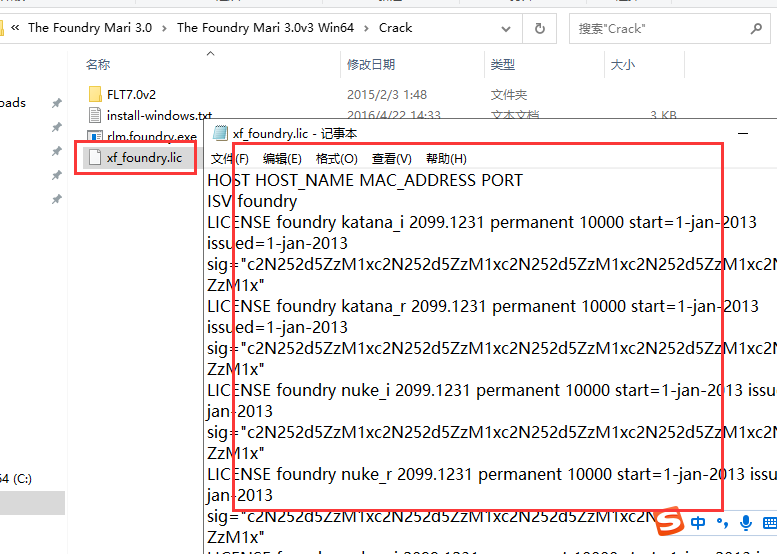777x554 pixels.
Task: Click the magnifier search icon
Action: click(756, 29)
